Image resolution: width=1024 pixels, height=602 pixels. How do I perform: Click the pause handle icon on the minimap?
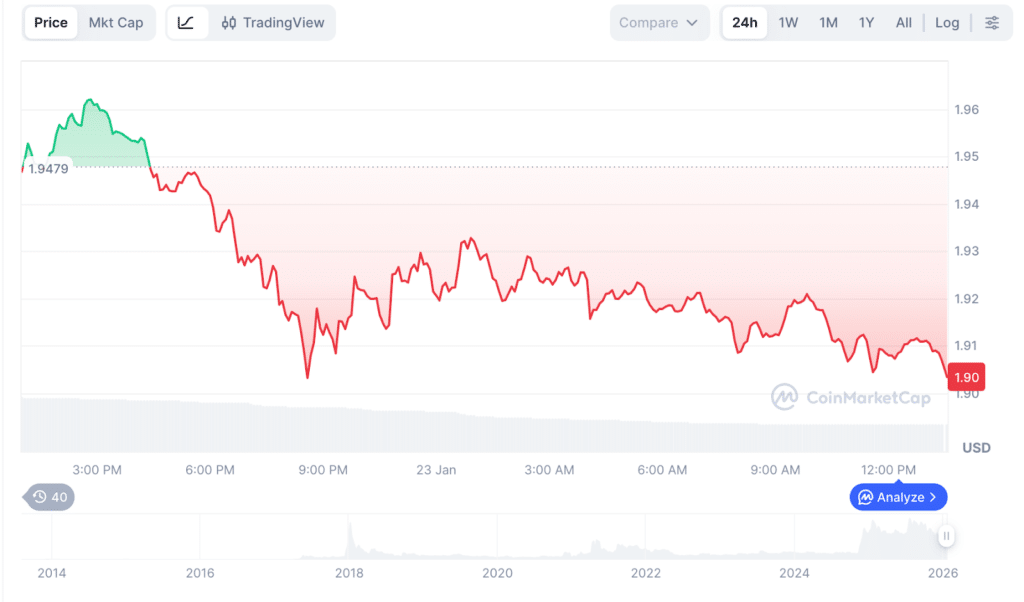[x=945, y=536]
